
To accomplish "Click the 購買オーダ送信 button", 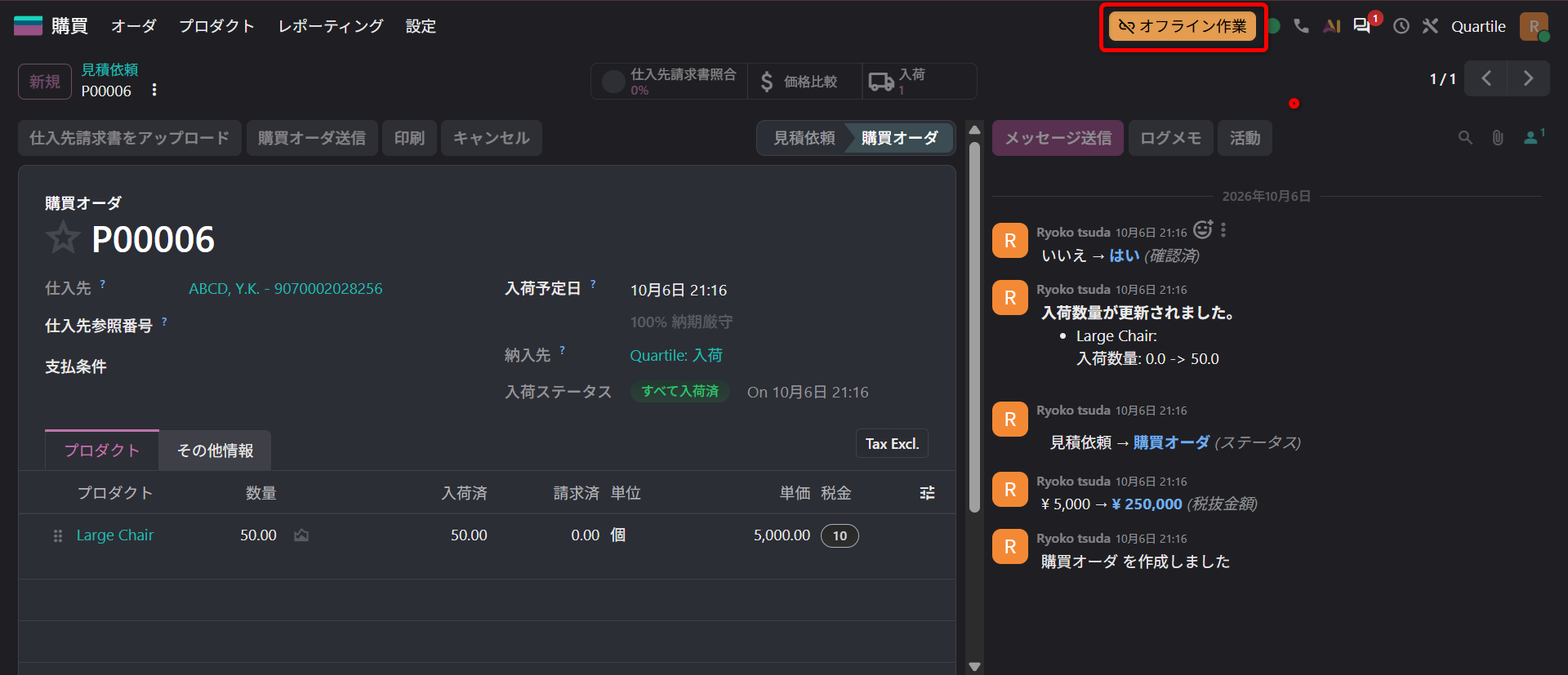I will [312, 138].
